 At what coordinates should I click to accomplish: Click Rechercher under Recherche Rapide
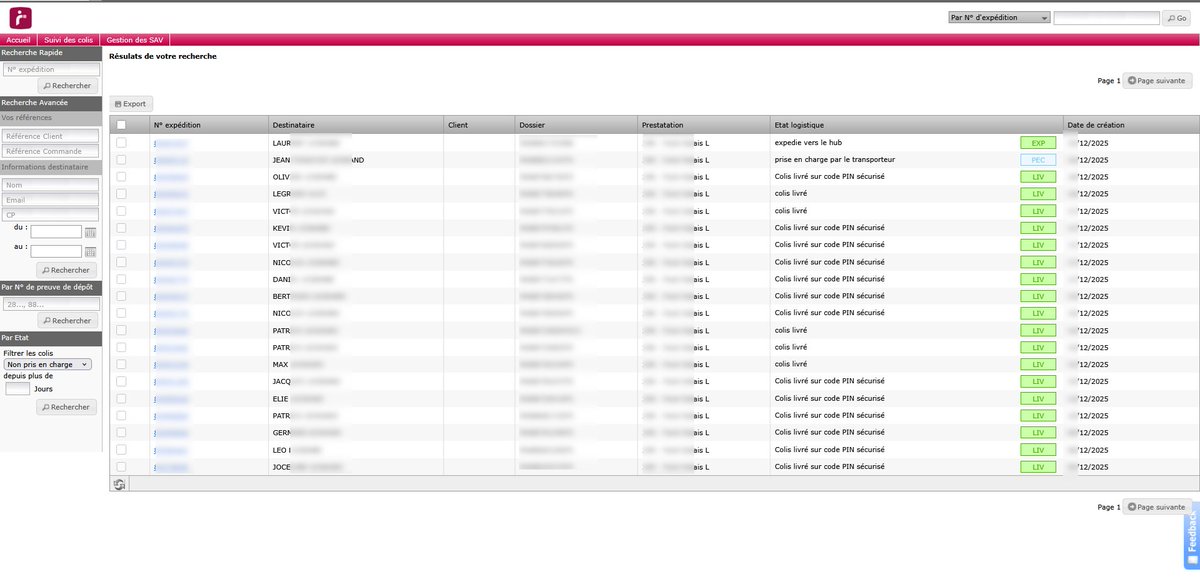click(67, 86)
